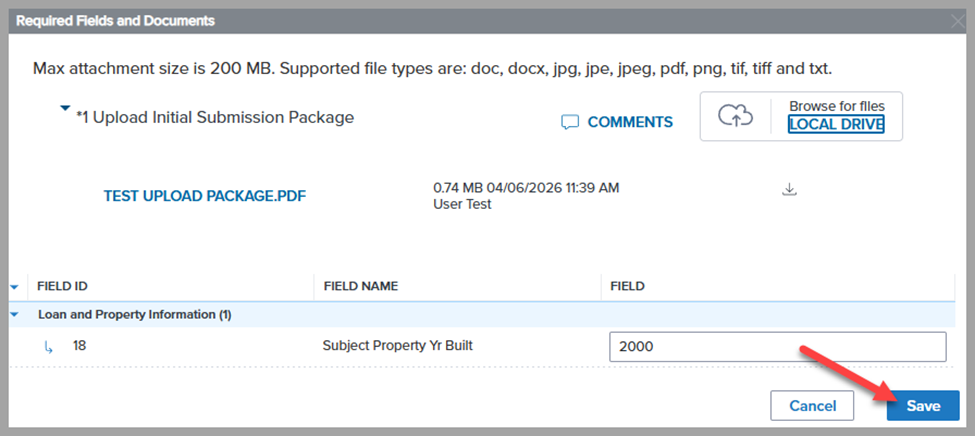Sort by the FIELD NAME column header
The image size is (975, 436).
click(x=361, y=286)
